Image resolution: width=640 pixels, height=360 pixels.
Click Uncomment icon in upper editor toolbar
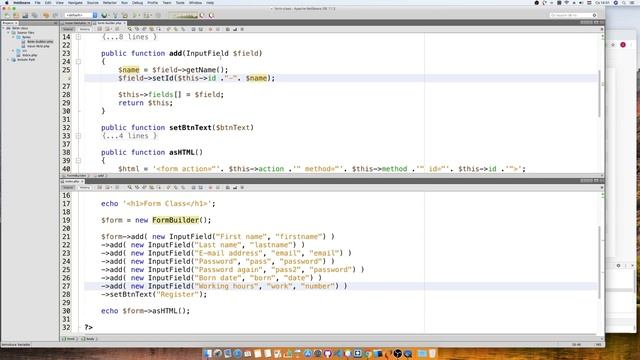click(x=235, y=29)
